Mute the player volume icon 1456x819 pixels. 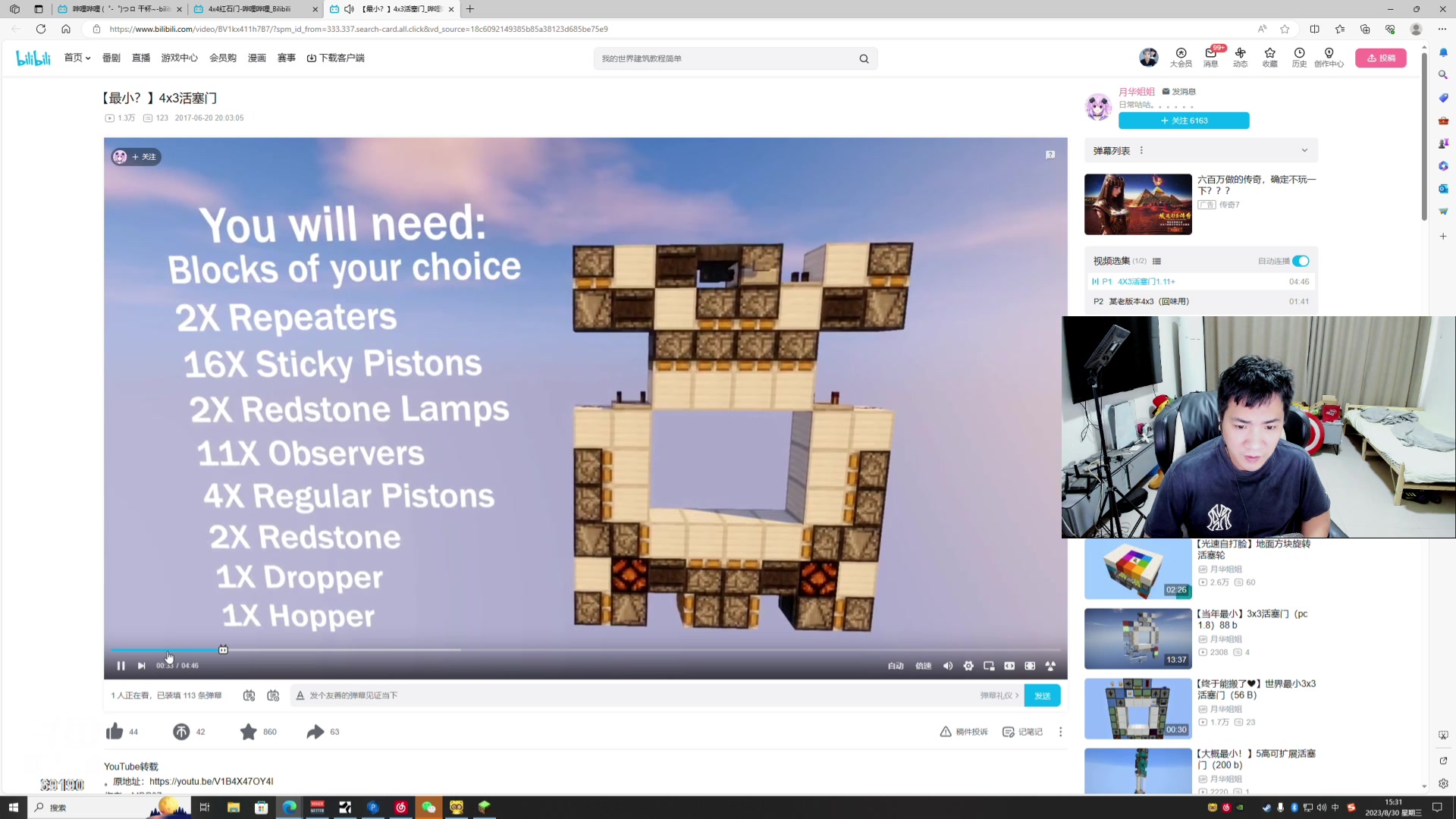tap(948, 666)
